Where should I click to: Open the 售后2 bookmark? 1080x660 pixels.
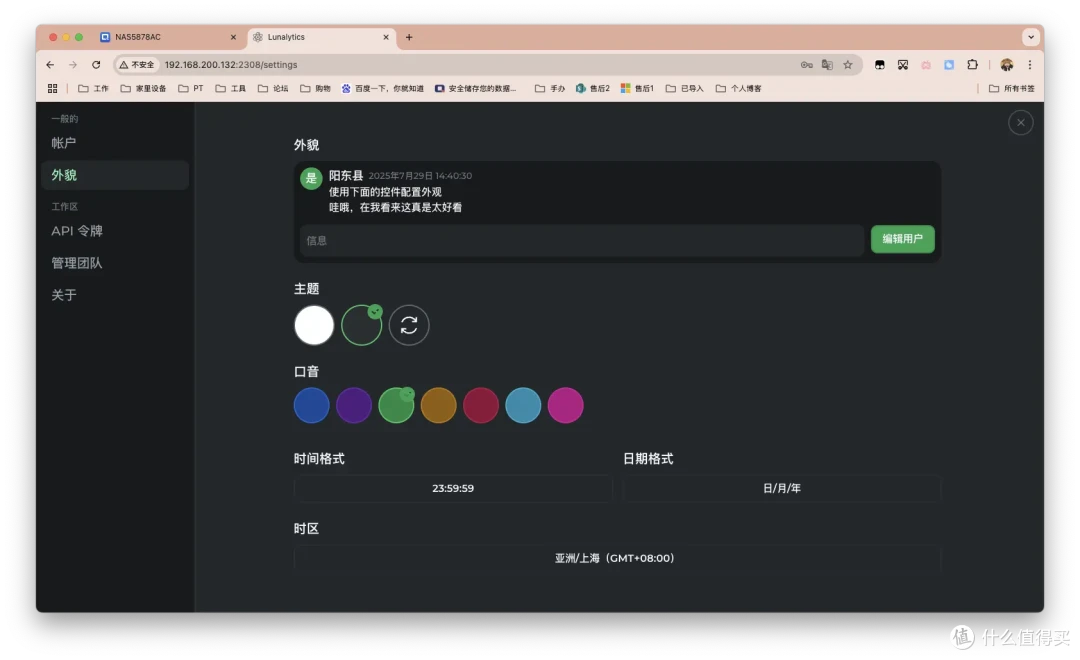tap(593, 88)
